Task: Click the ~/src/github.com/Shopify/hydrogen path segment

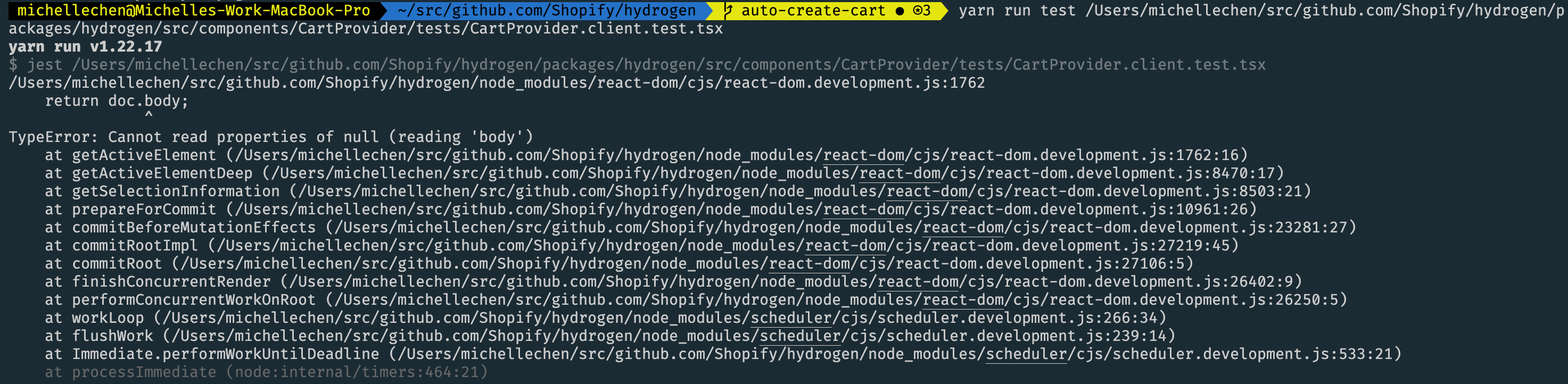Action: pyautogui.click(x=547, y=10)
